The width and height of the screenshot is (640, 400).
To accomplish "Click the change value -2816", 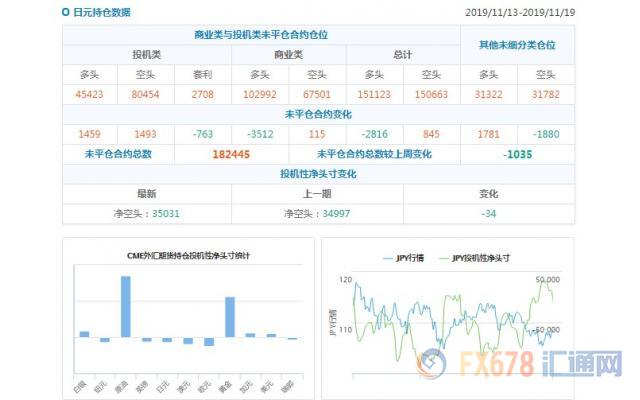I will click(374, 134).
